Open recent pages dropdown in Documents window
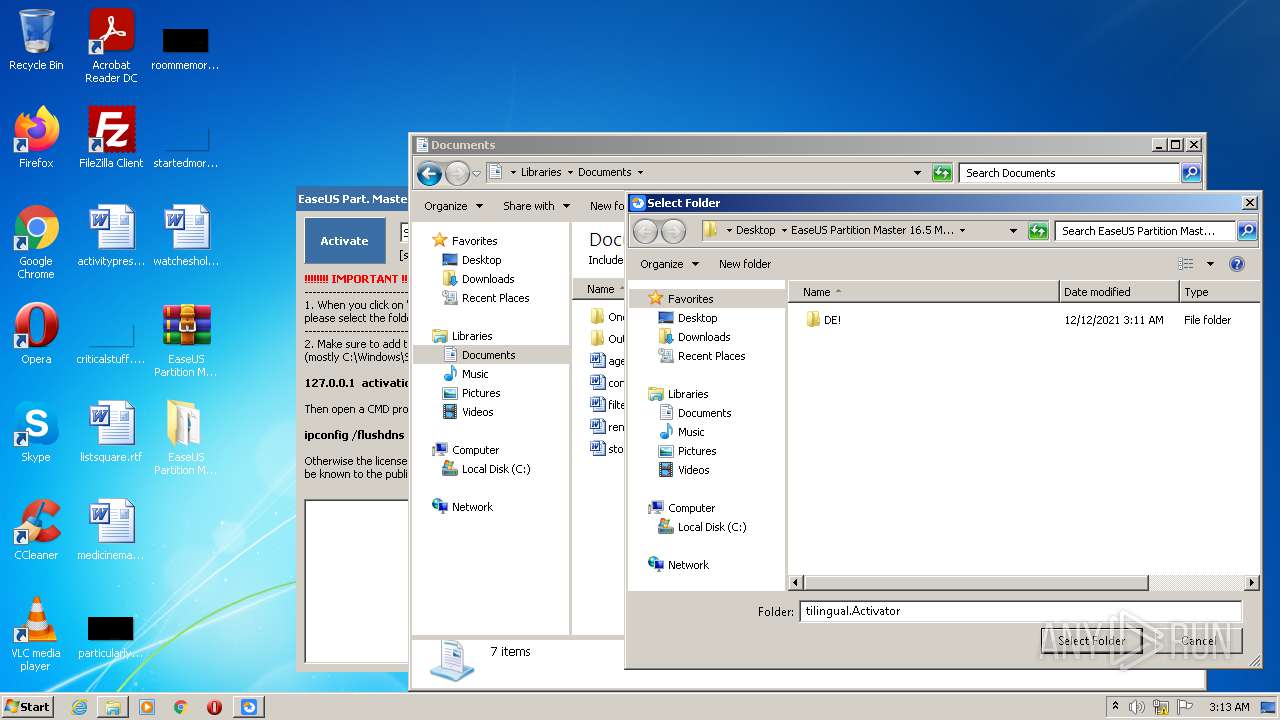 [476, 173]
